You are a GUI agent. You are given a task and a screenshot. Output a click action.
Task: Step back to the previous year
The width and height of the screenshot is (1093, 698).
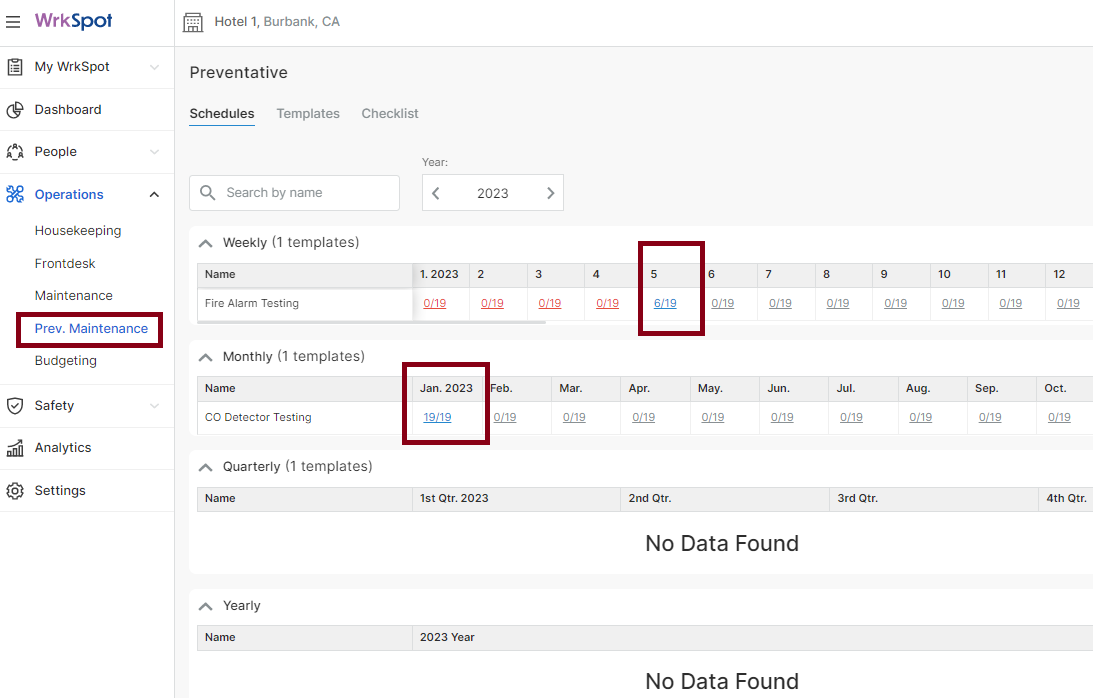(436, 192)
